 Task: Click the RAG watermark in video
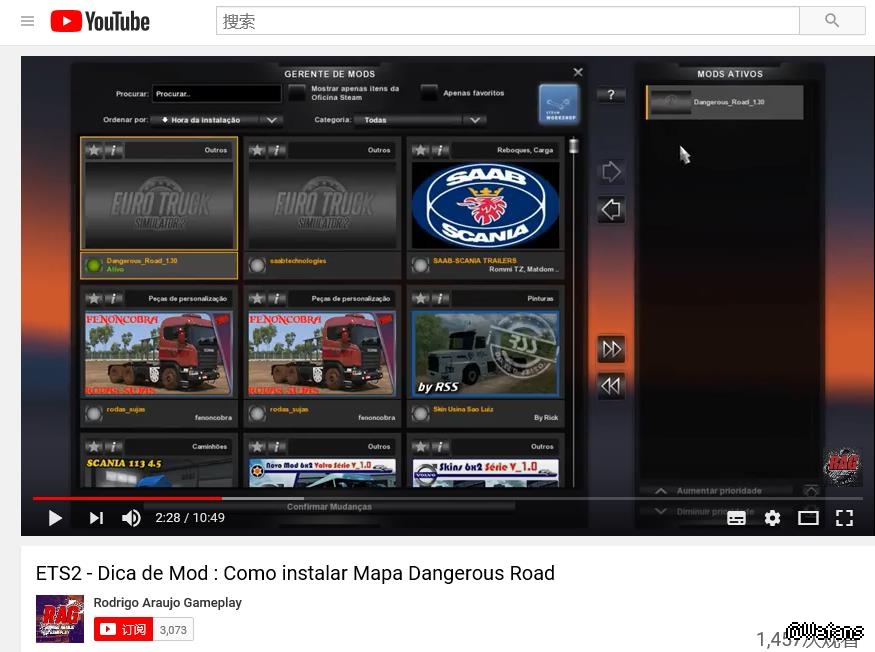[x=842, y=466]
